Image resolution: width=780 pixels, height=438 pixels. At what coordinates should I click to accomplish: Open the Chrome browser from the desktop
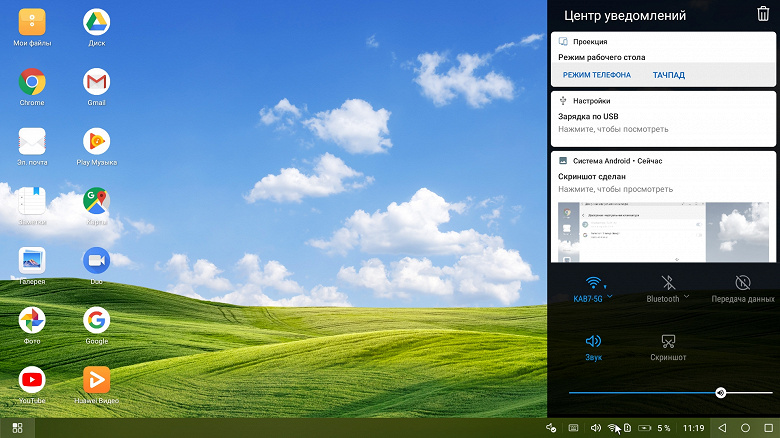click(x=32, y=82)
